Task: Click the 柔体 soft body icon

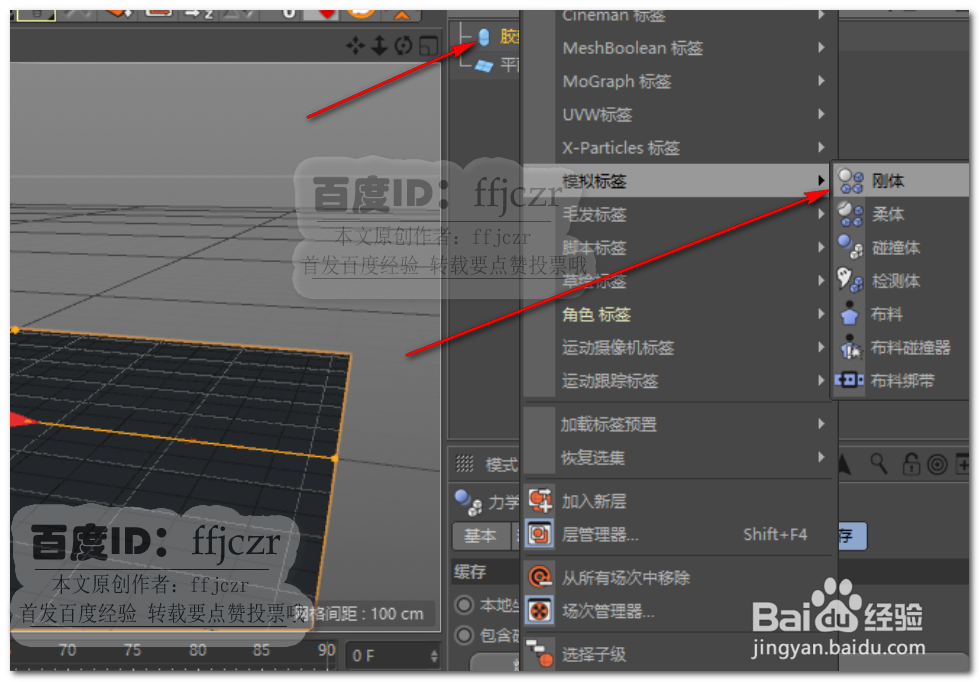Action: point(851,214)
